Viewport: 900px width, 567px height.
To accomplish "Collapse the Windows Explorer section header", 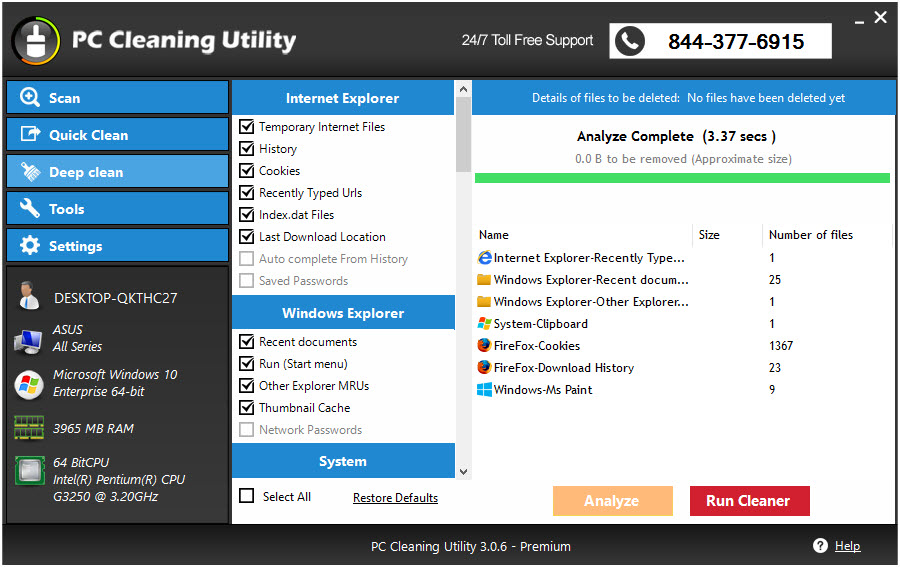I will (x=343, y=313).
